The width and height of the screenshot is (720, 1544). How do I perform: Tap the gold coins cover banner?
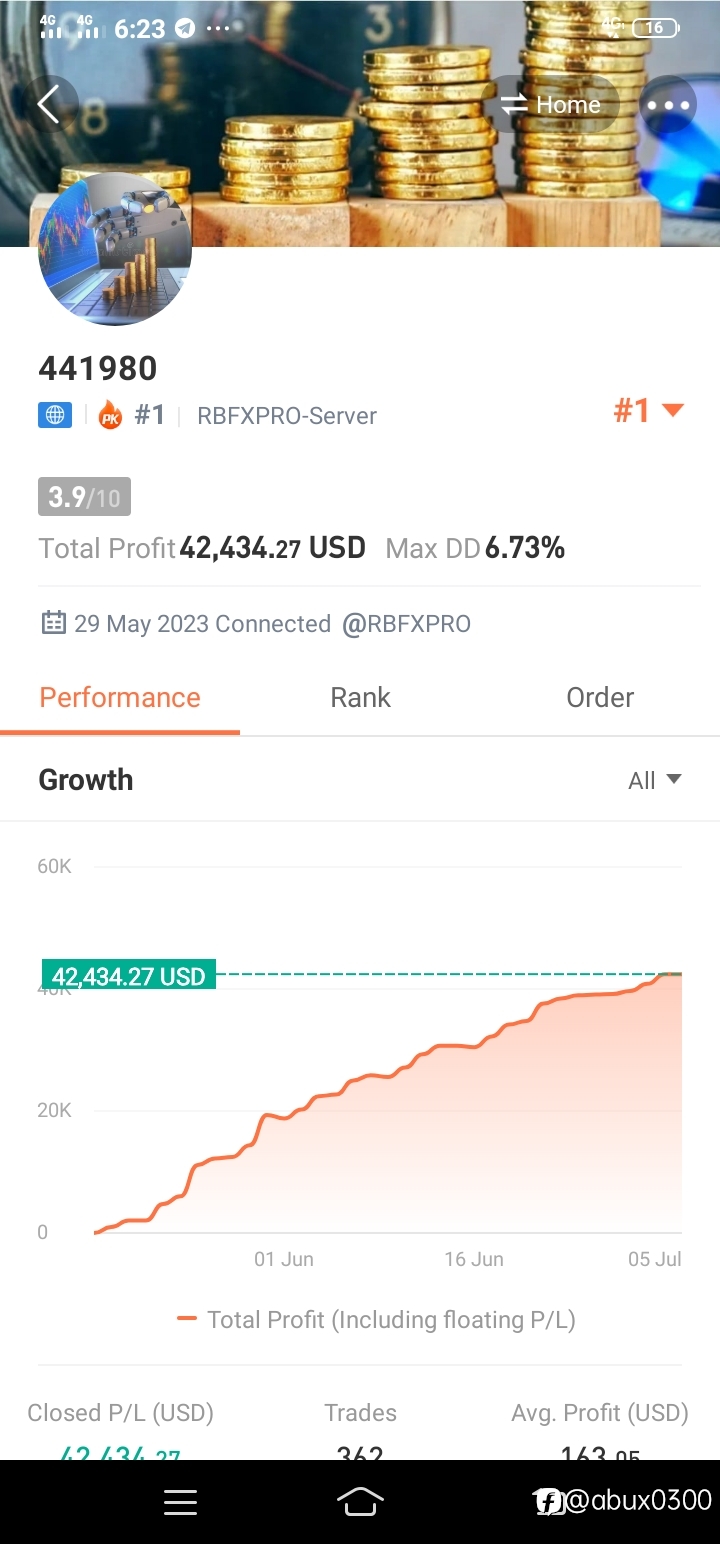pos(360,123)
